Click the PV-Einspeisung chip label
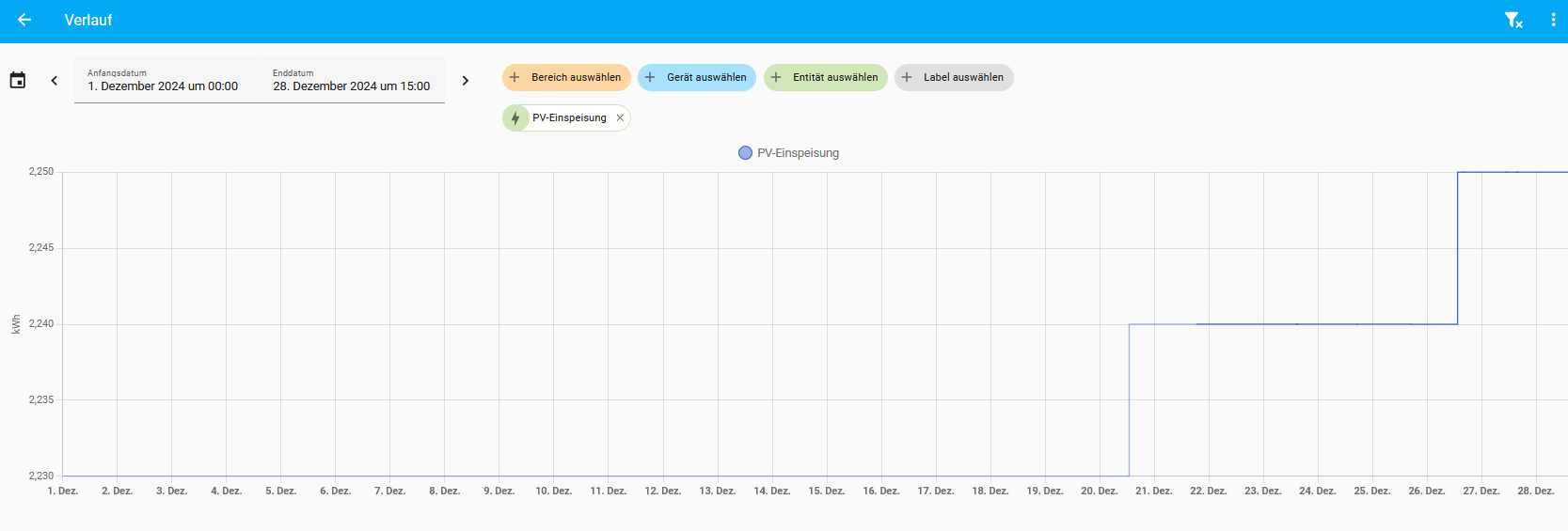This screenshot has height=531, width=1568. point(569,118)
